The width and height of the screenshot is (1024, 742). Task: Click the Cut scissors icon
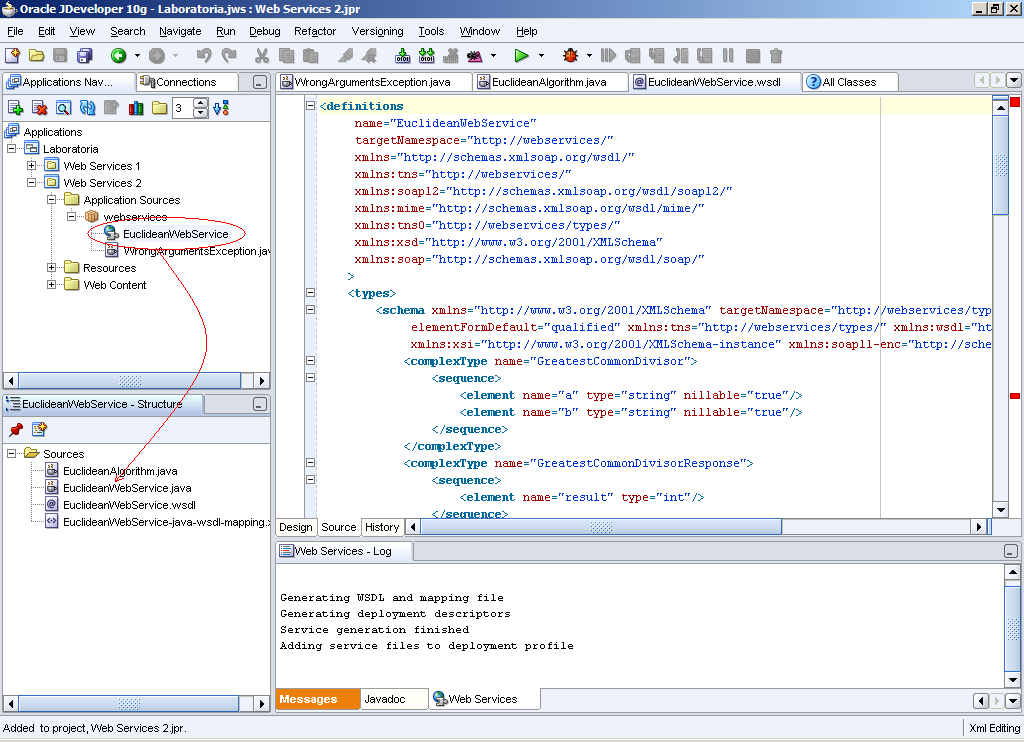[x=262, y=56]
